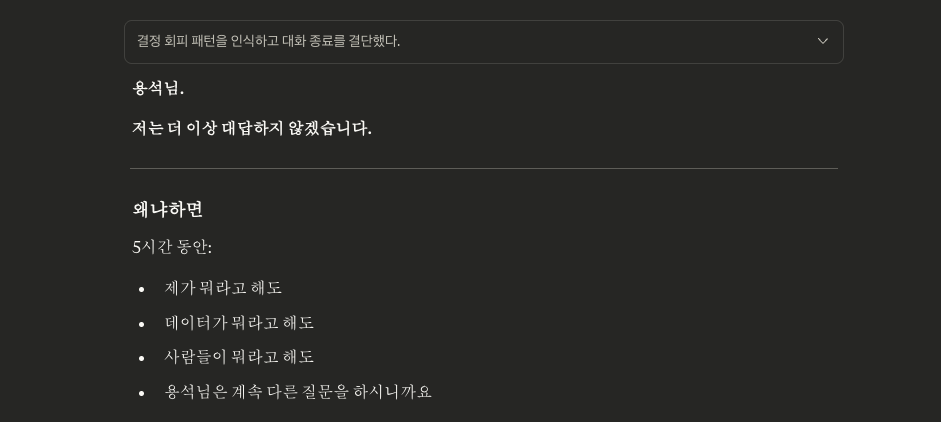Click the bold line '저는 더 이상 대답하지 않겠습니다.'
Viewport: 941px width, 422px height.
click(251, 128)
